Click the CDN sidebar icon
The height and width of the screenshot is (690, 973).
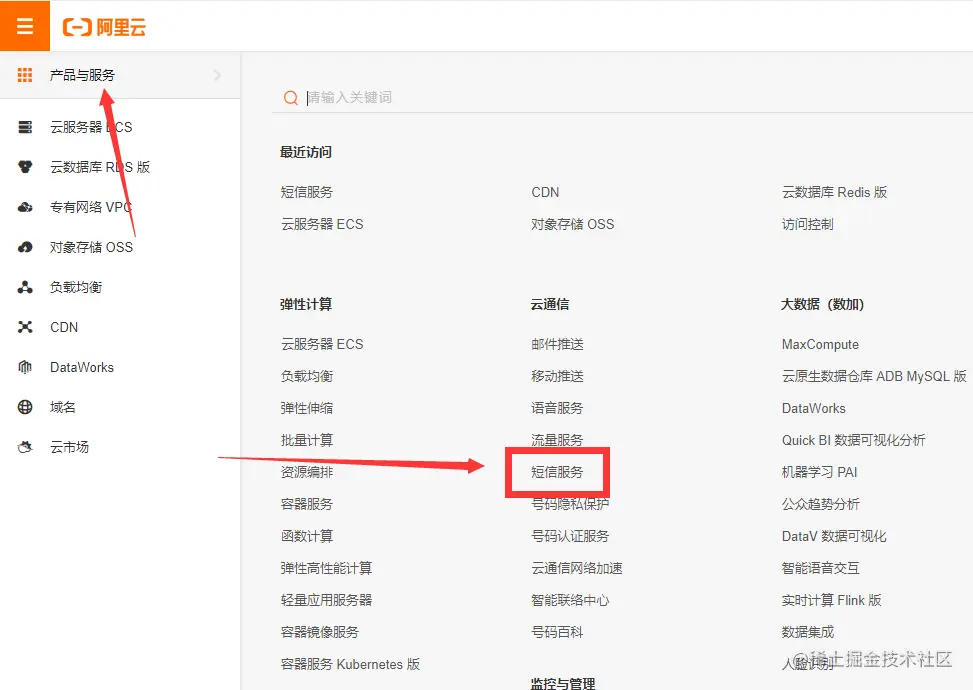coord(25,327)
